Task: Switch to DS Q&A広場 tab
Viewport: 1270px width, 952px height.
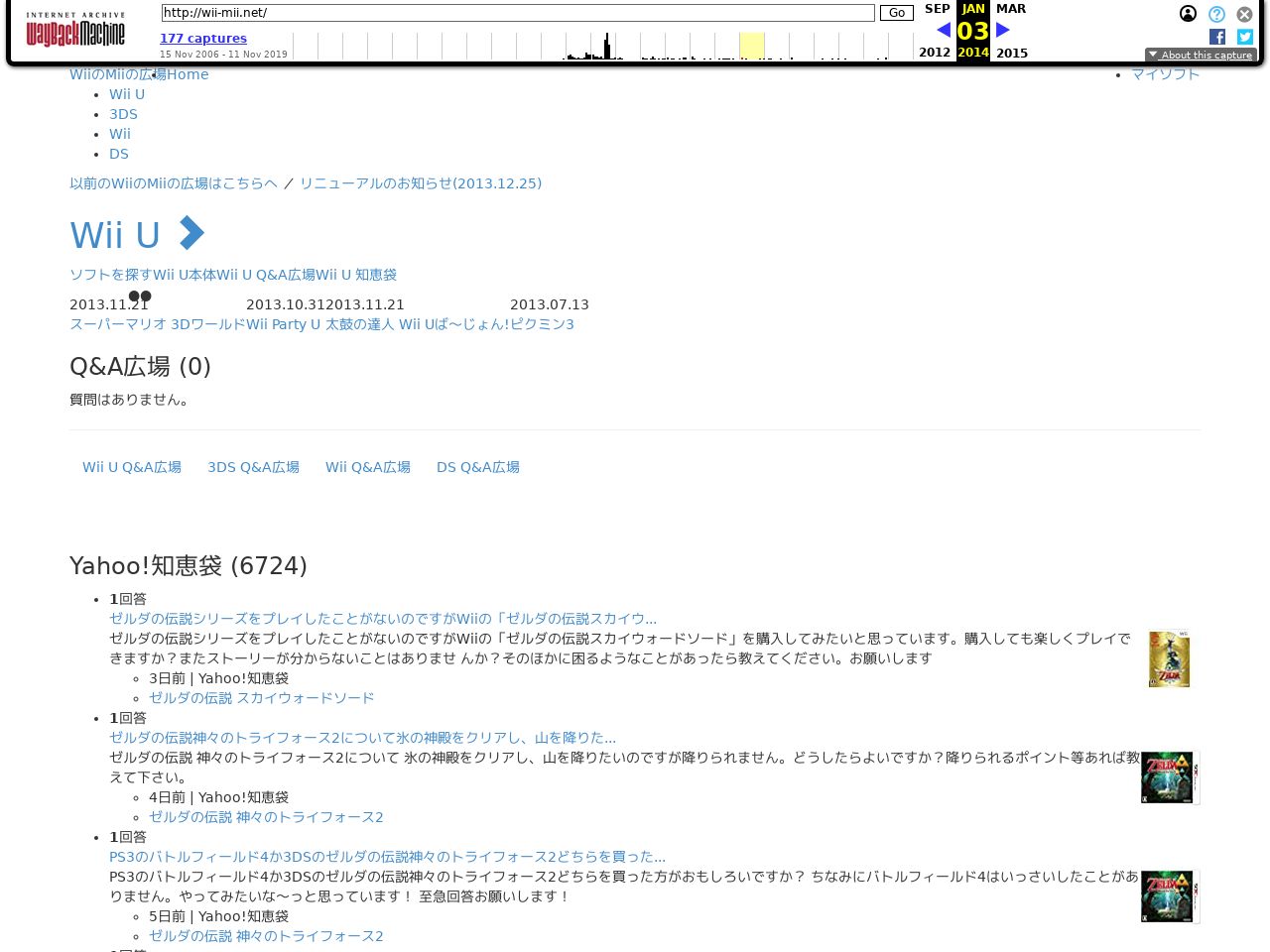Action: tap(478, 467)
